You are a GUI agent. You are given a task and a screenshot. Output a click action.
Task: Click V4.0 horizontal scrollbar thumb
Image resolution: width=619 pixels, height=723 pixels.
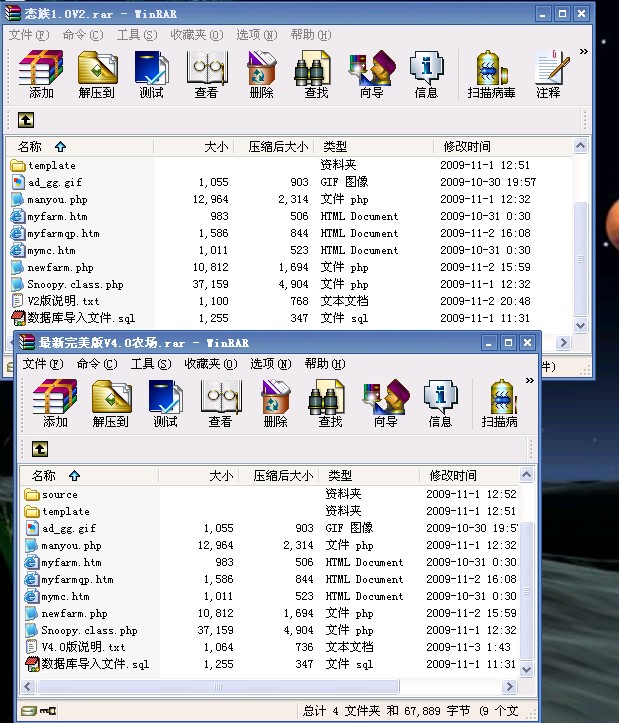coord(218,687)
